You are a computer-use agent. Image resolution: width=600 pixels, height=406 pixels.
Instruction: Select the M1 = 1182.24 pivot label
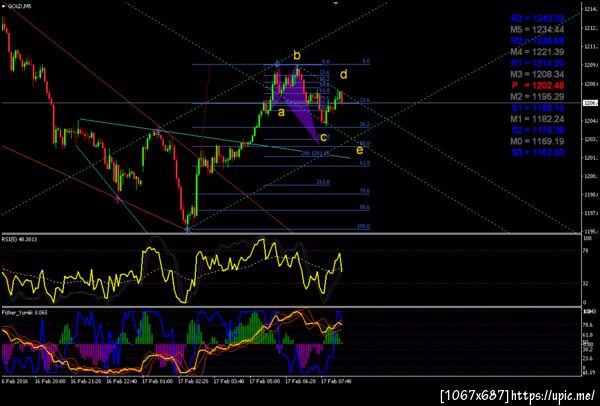coord(537,119)
